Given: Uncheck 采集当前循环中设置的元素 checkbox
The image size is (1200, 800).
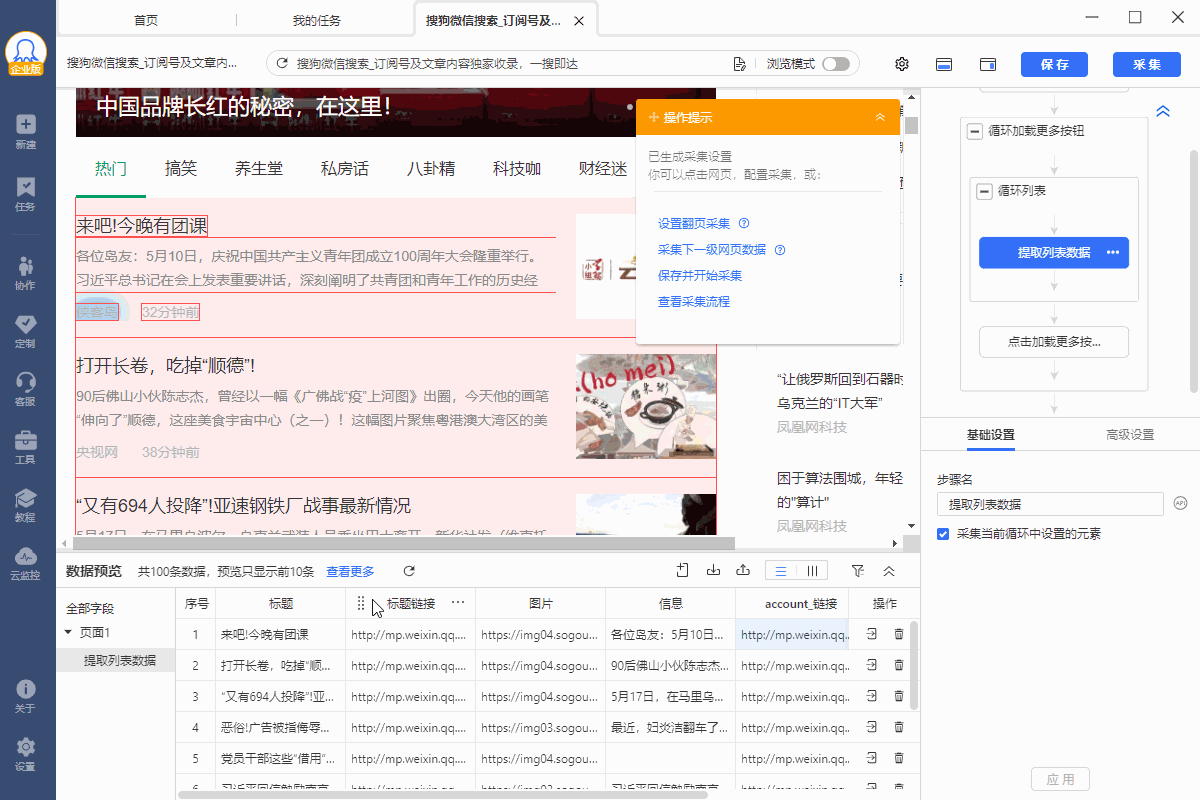Looking at the screenshot, I should coord(943,534).
